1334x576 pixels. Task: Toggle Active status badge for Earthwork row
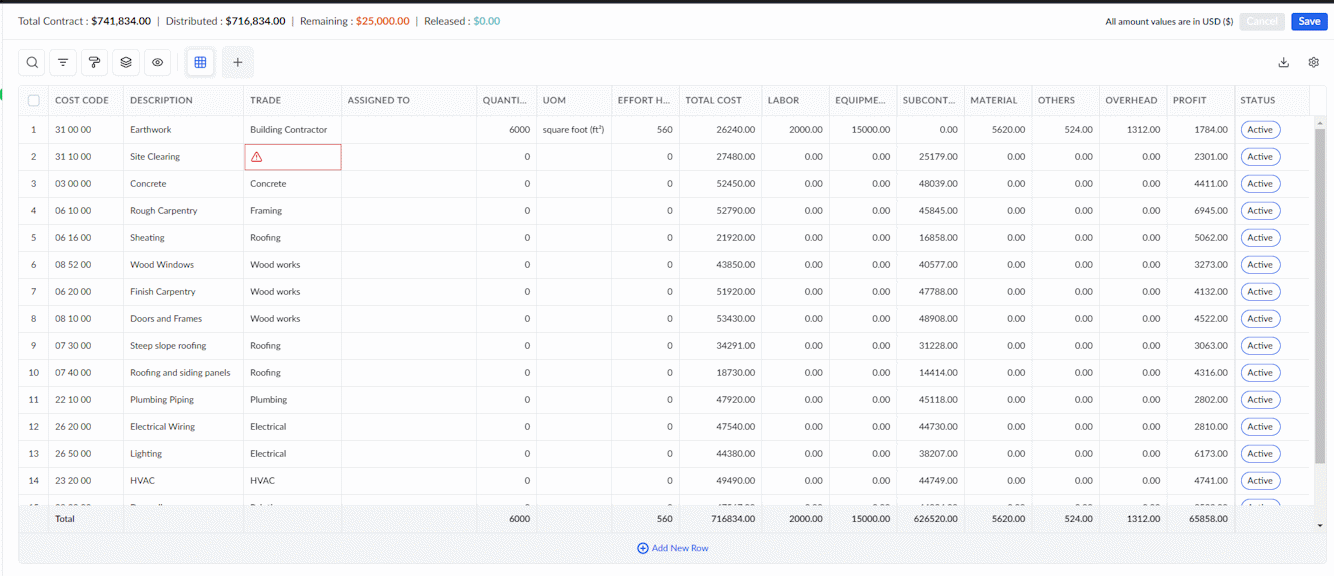coord(1260,130)
